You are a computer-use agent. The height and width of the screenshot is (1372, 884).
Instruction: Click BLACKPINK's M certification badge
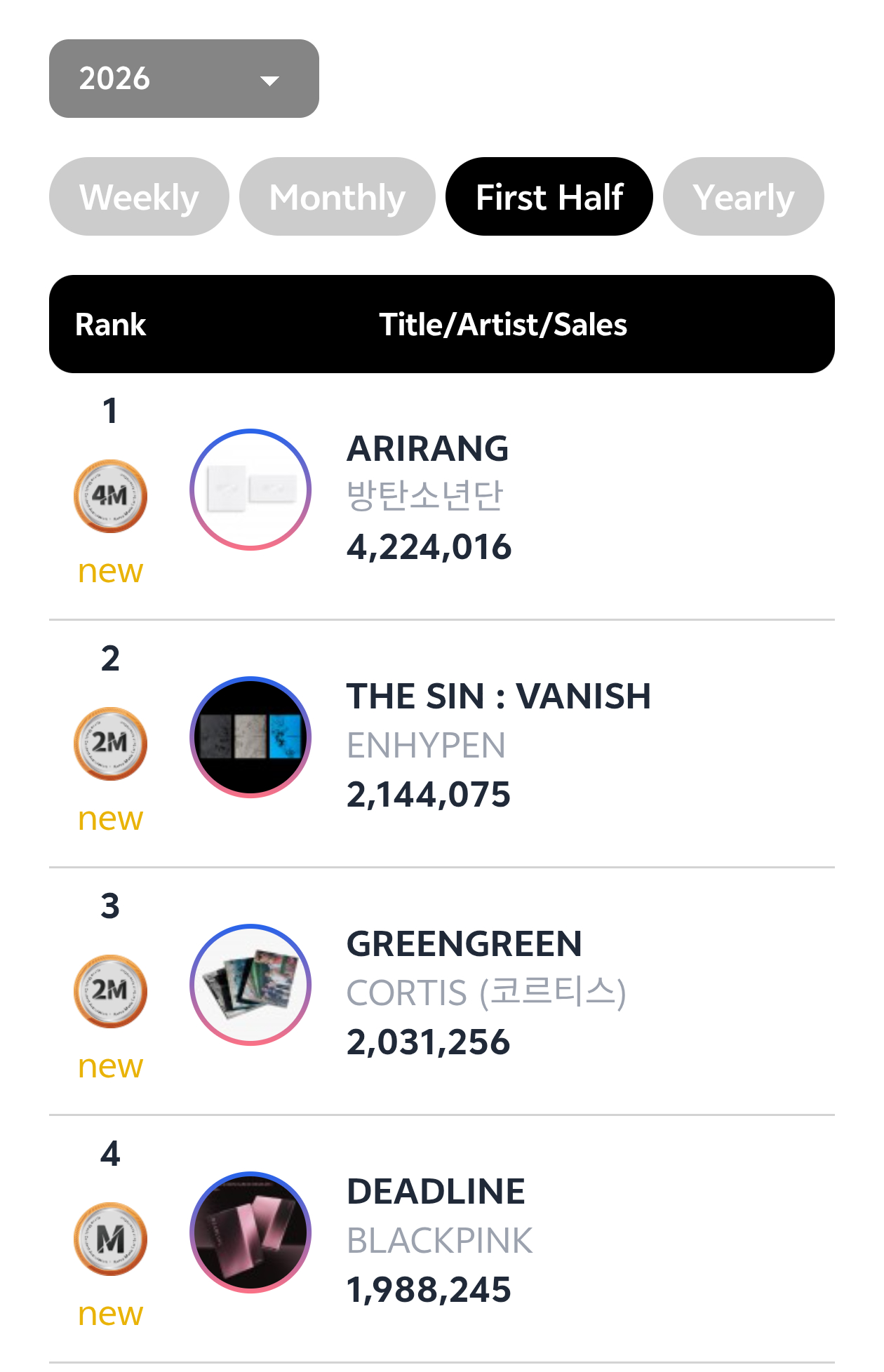110,1239
